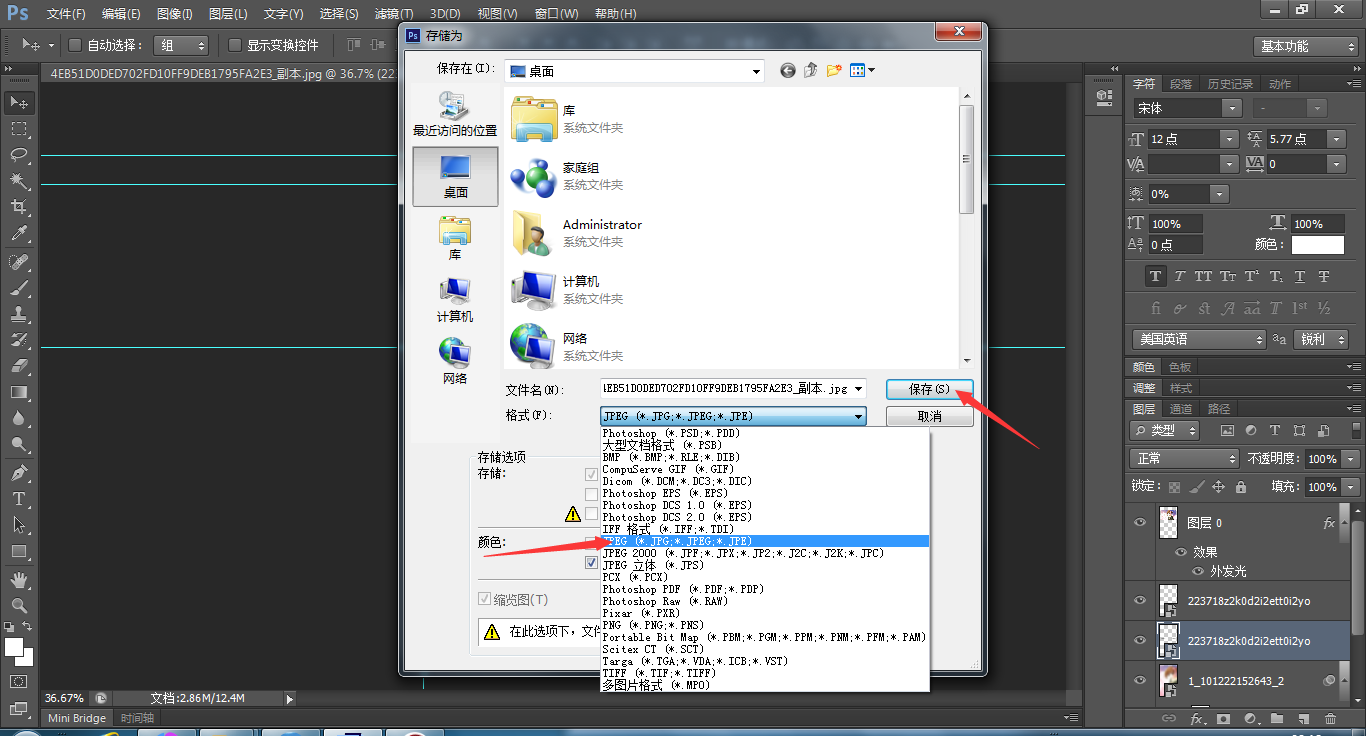The width and height of the screenshot is (1366, 736).
Task: Select the Hand tool
Action: [x=19, y=579]
